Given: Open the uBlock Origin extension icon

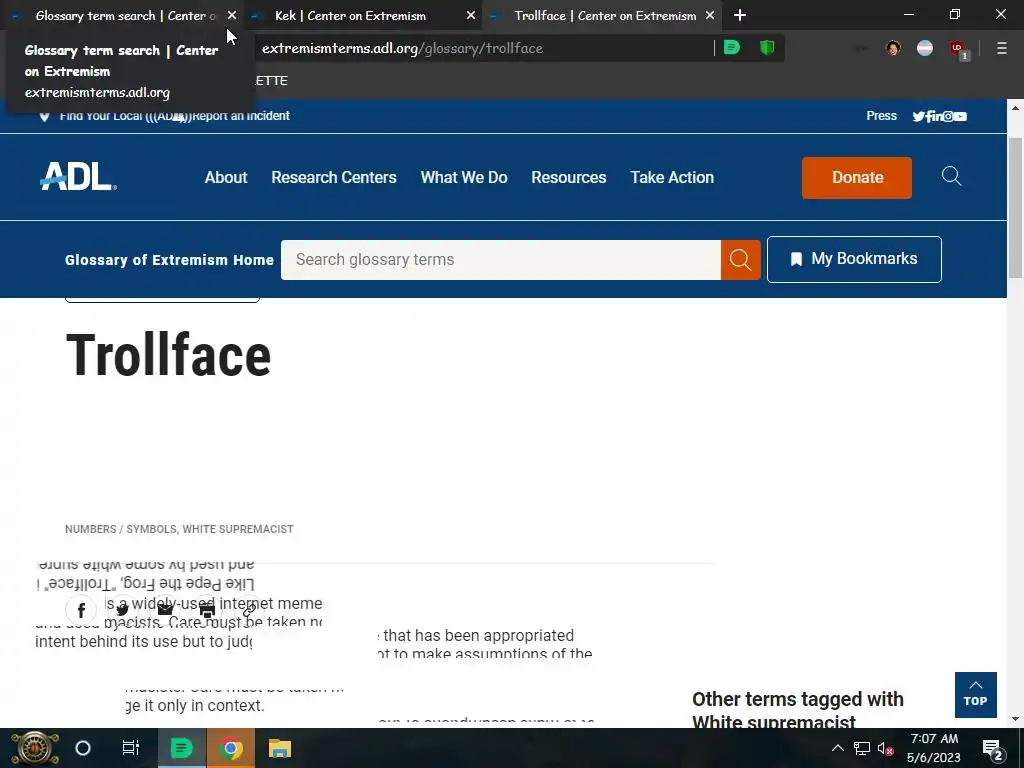Looking at the screenshot, I should tap(958, 49).
